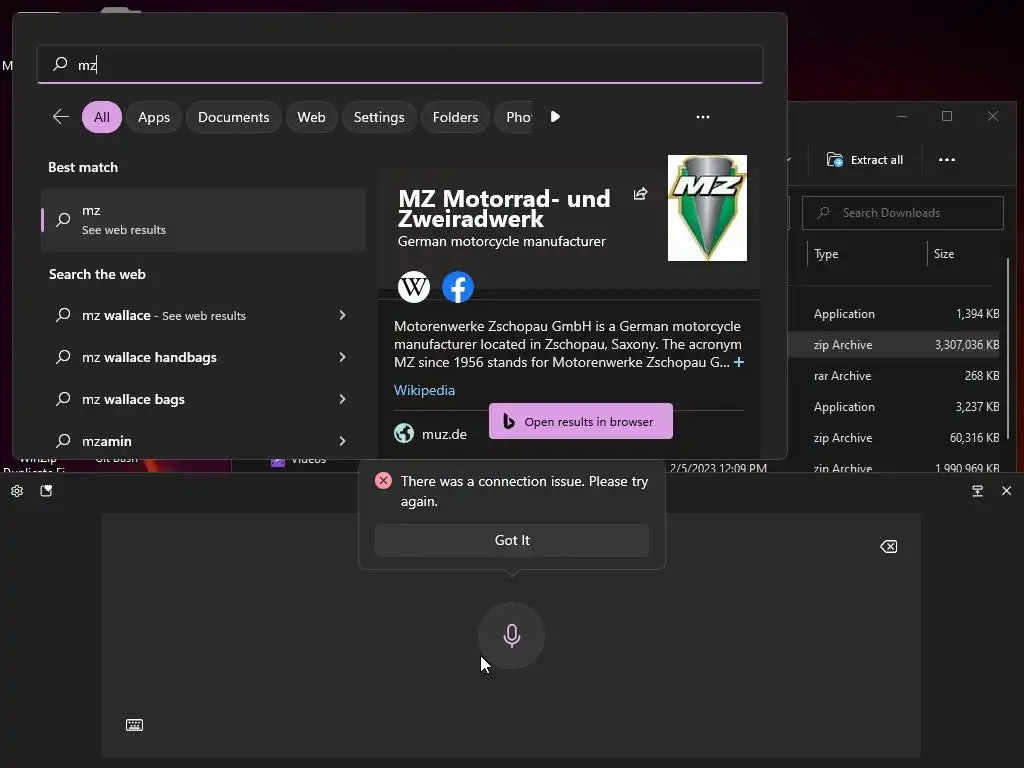
Task: Dismiss the error with the red X icon
Action: pos(383,481)
